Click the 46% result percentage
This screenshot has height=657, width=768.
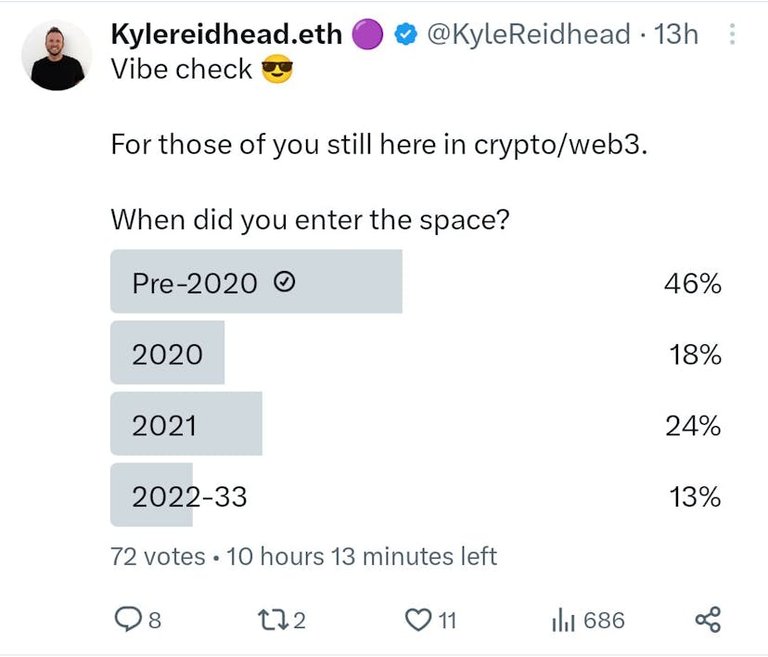click(x=693, y=284)
